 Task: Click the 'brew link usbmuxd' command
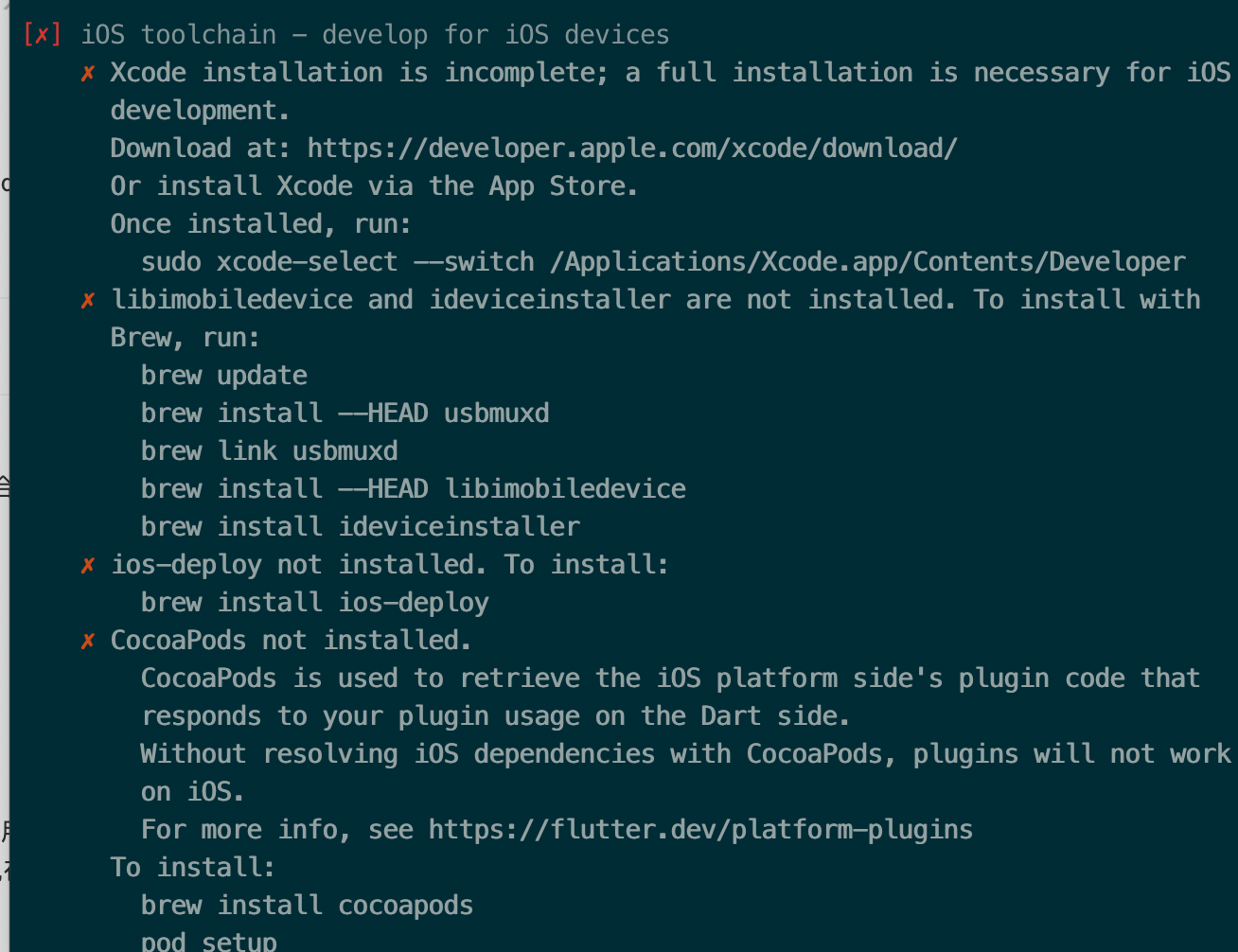point(270,451)
